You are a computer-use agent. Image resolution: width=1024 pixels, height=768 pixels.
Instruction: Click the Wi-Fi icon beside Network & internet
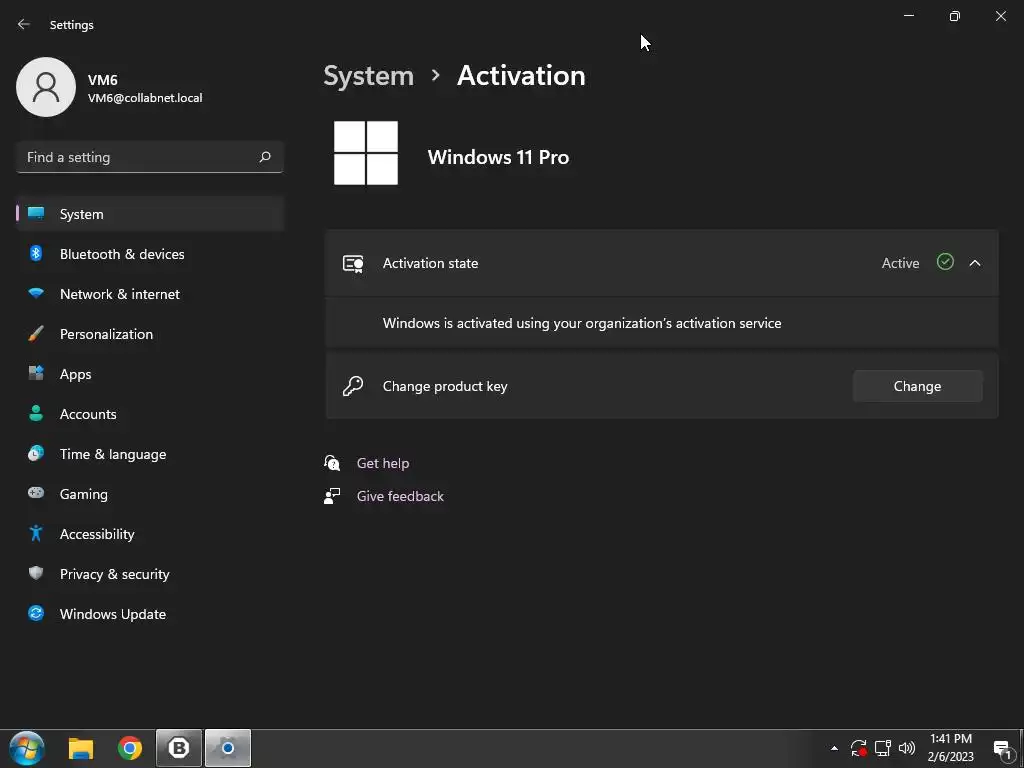[36, 293]
